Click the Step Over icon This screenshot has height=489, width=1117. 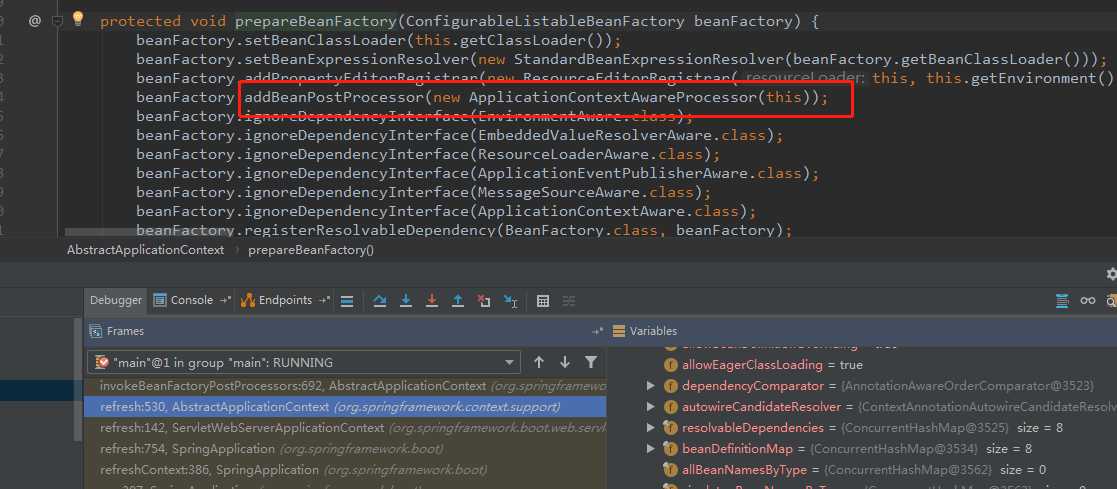(x=380, y=302)
